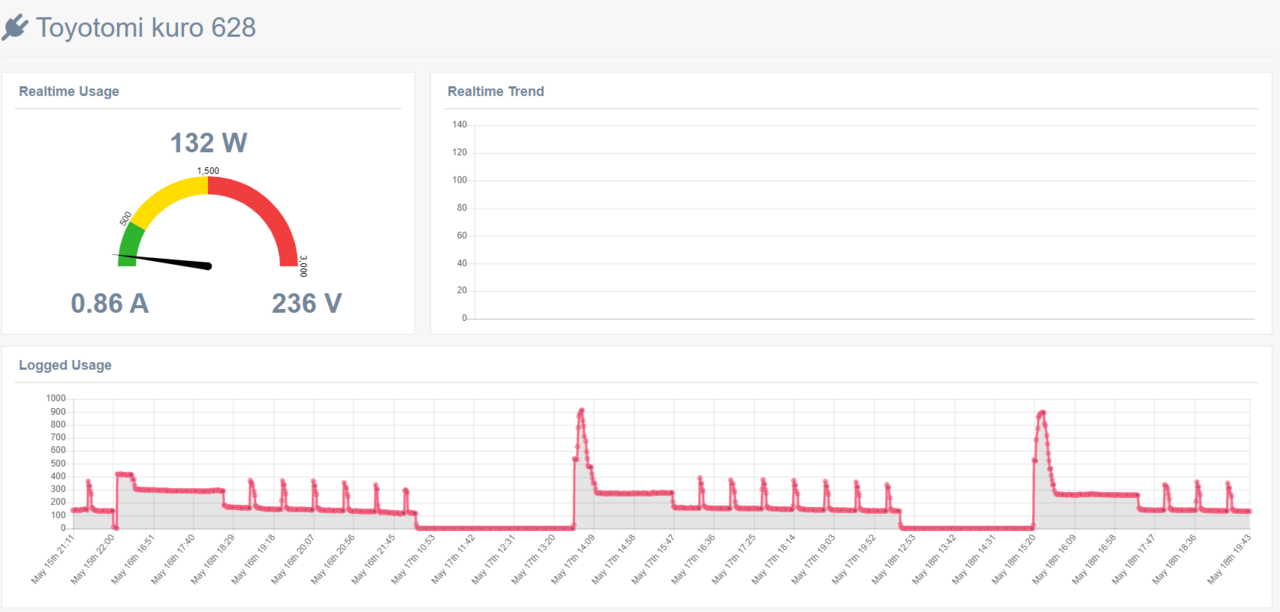Click the May 16th 17:40 axis label
This screenshot has width=1280, height=612.
[172, 559]
